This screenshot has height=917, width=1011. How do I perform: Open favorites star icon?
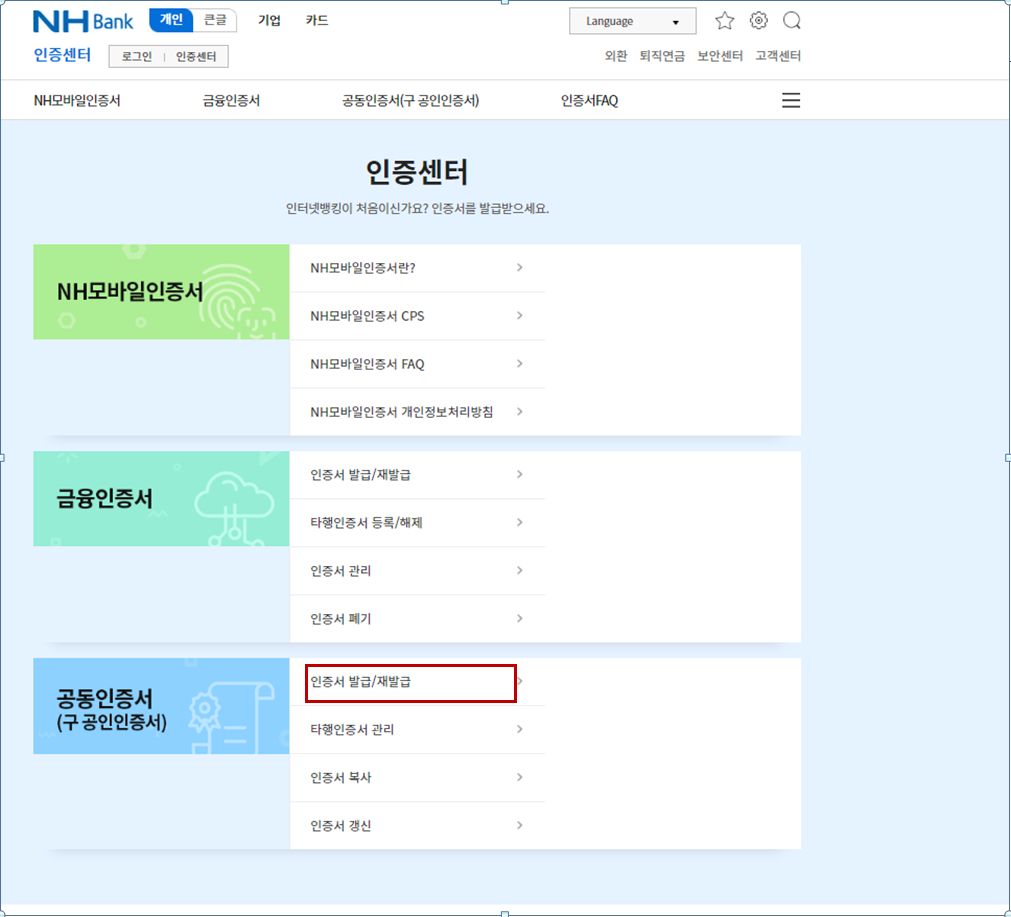[725, 21]
